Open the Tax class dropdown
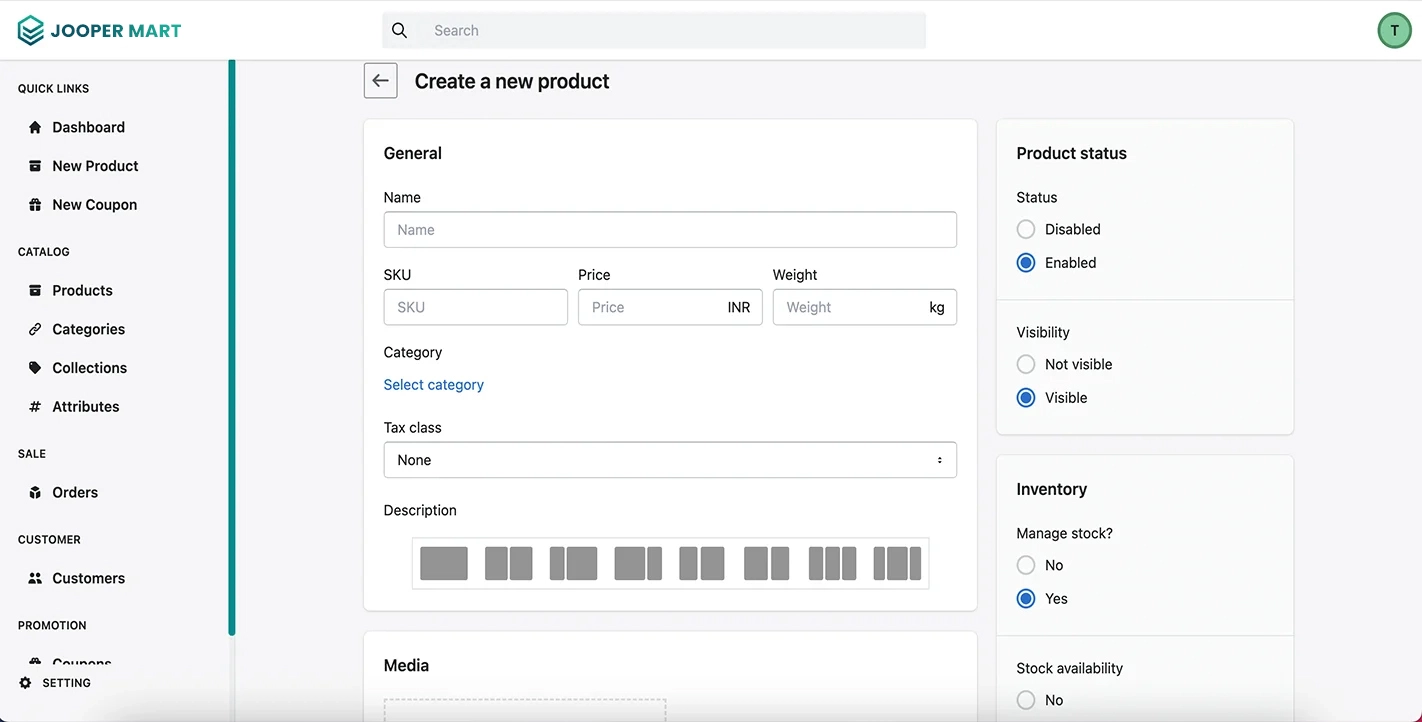Screen dimensions: 1422x722 pos(669,459)
